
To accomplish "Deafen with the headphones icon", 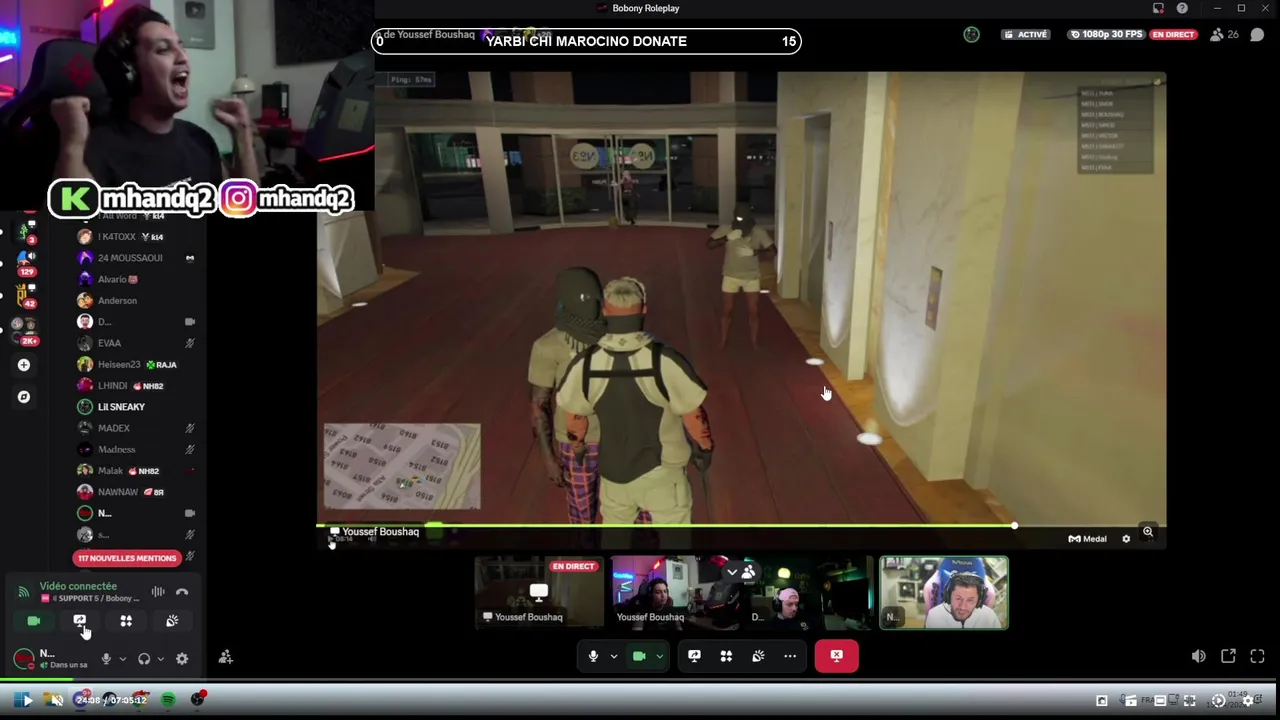I will [144, 658].
